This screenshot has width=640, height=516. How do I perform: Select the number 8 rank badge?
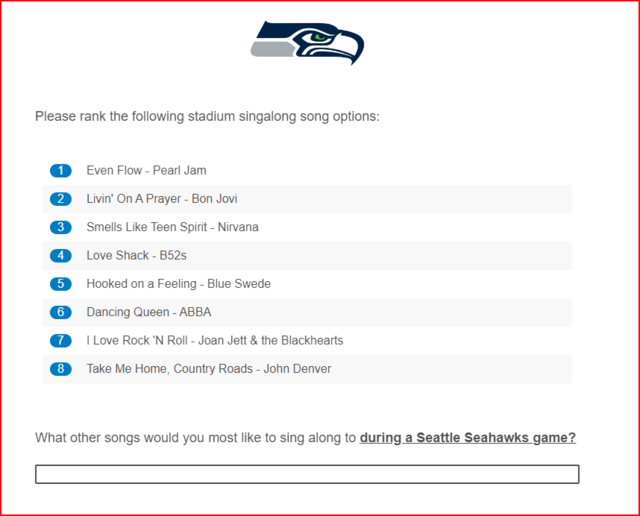(x=61, y=369)
